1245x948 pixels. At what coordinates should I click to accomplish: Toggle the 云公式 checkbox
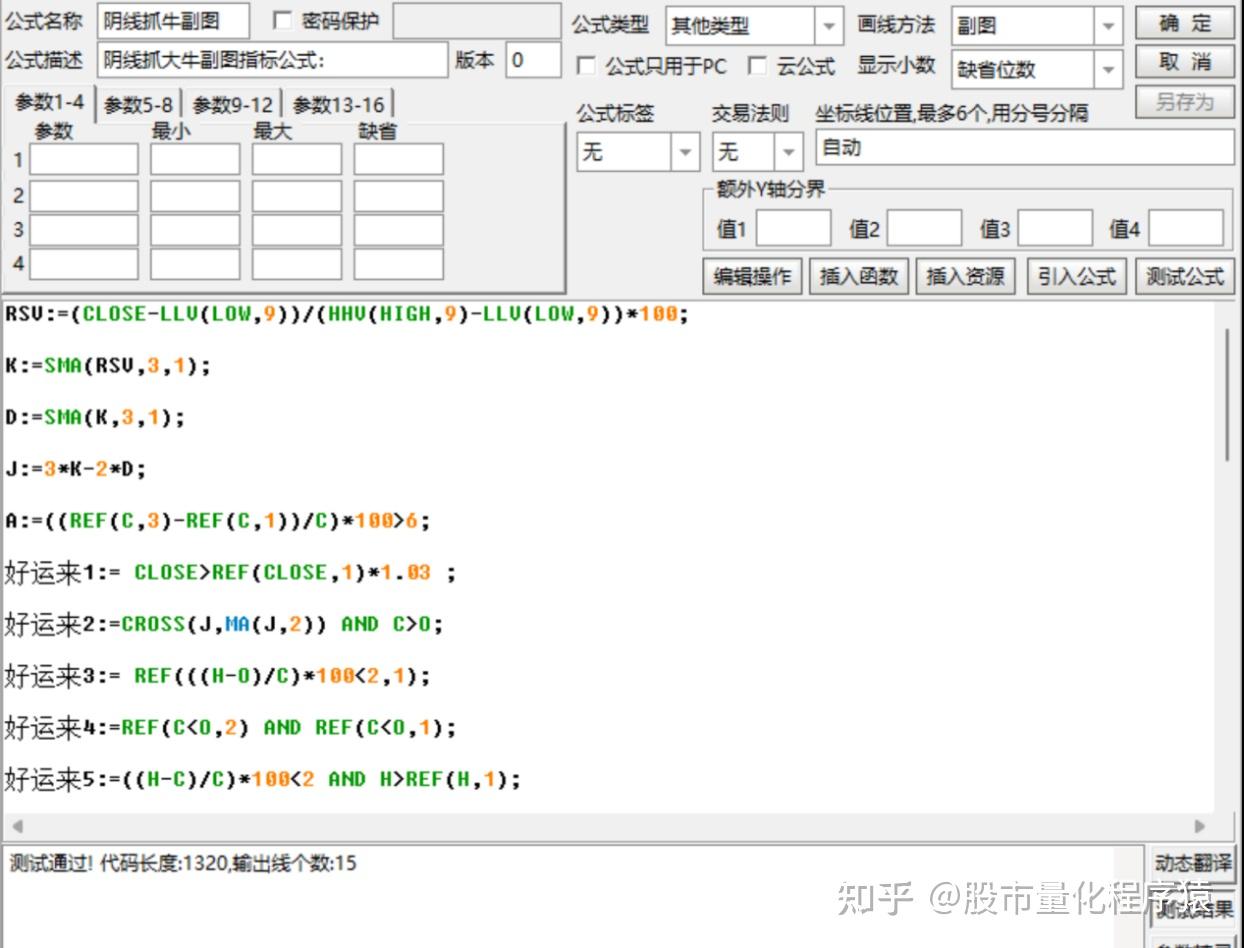758,67
